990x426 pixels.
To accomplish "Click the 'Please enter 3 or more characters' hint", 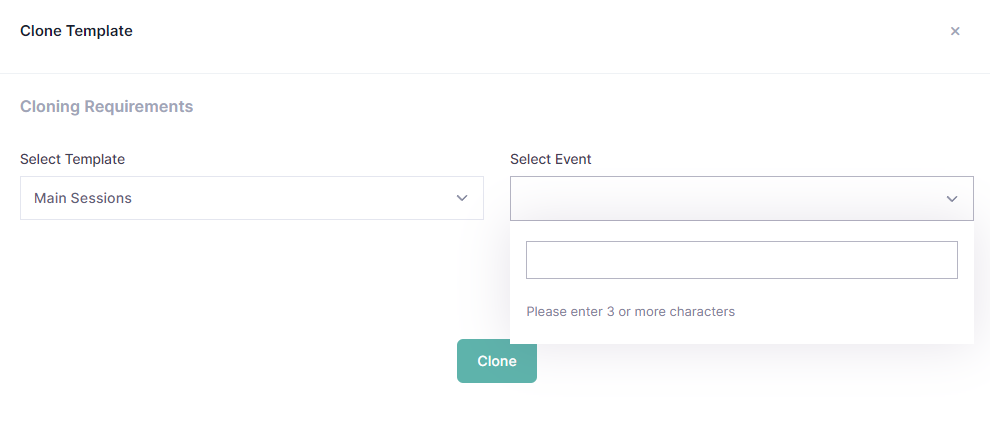I will (630, 312).
